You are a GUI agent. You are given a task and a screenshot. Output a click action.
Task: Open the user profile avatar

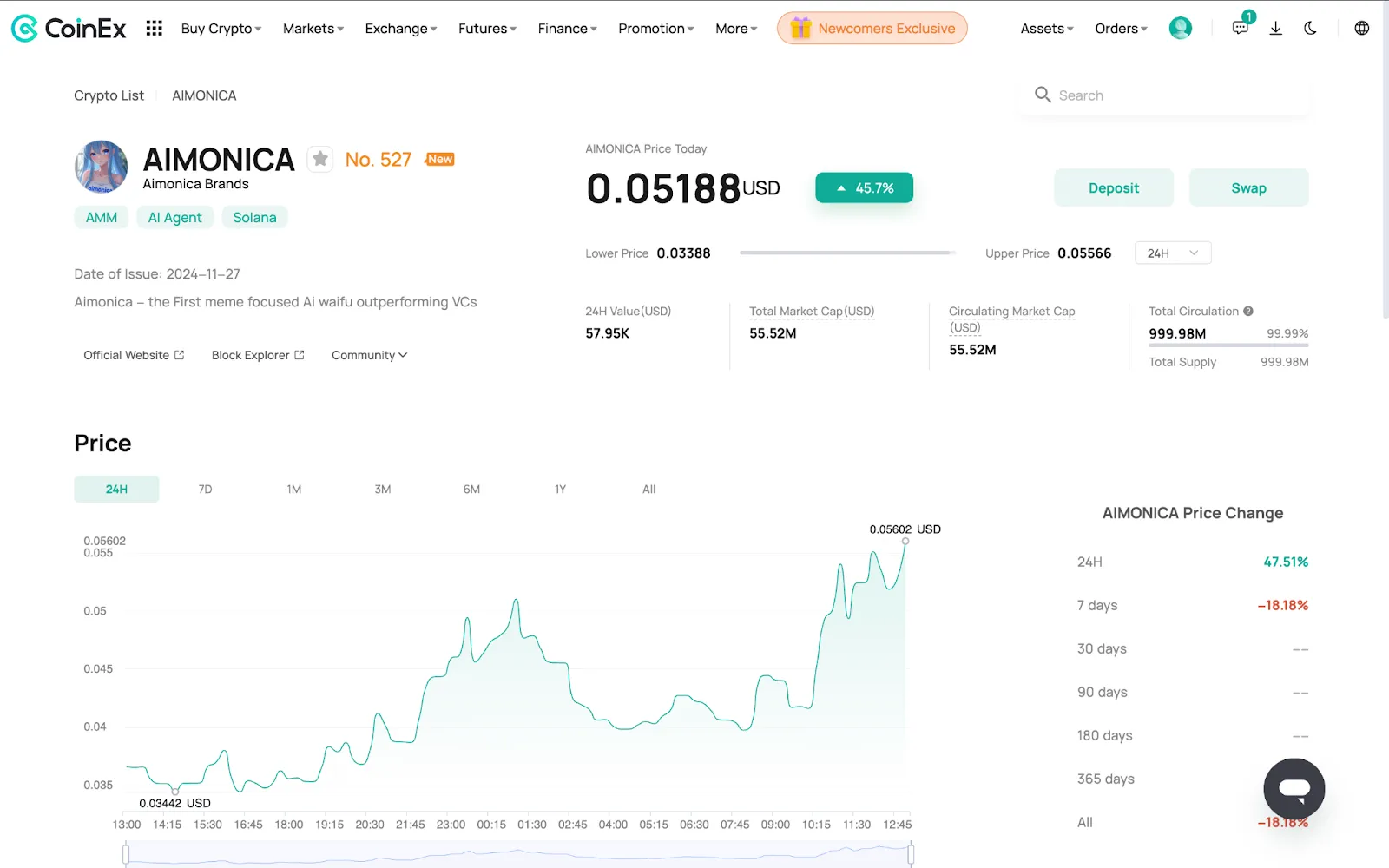(1181, 29)
